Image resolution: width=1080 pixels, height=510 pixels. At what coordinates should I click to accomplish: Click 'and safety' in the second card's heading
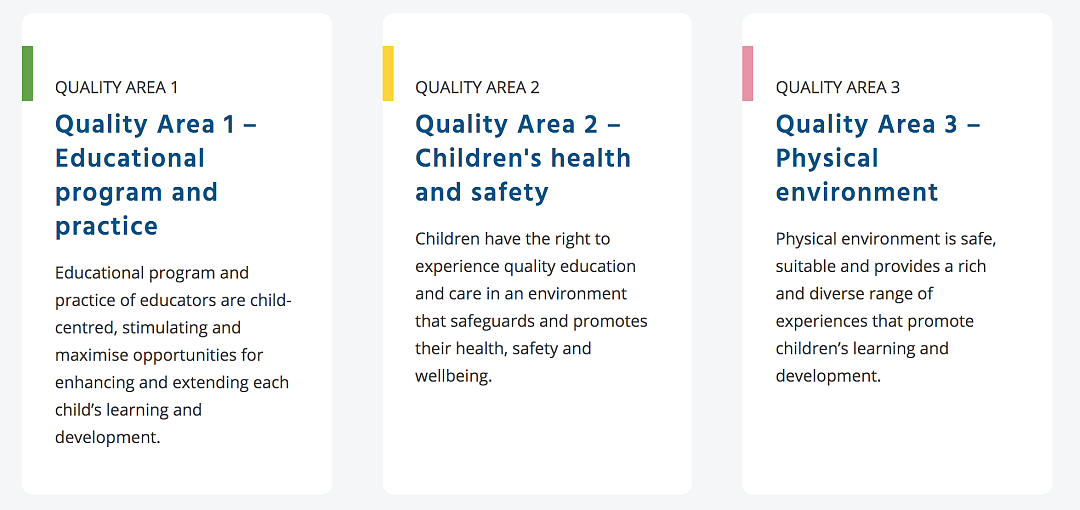pos(481,192)
